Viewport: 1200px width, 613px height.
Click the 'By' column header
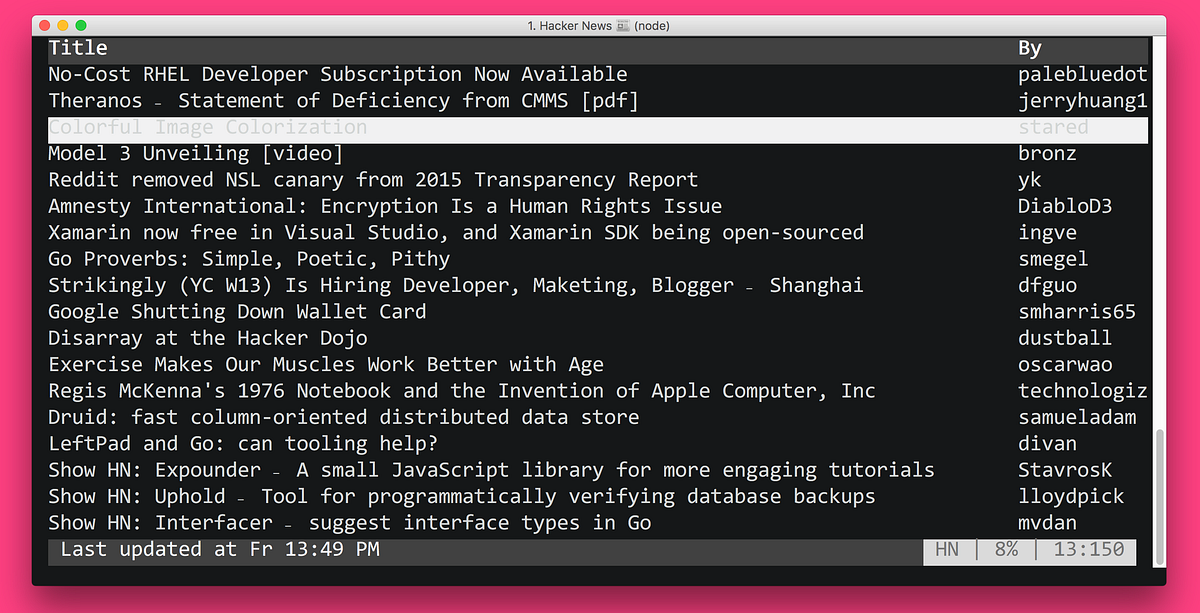pyautogui.click(x=1030, y=47)
